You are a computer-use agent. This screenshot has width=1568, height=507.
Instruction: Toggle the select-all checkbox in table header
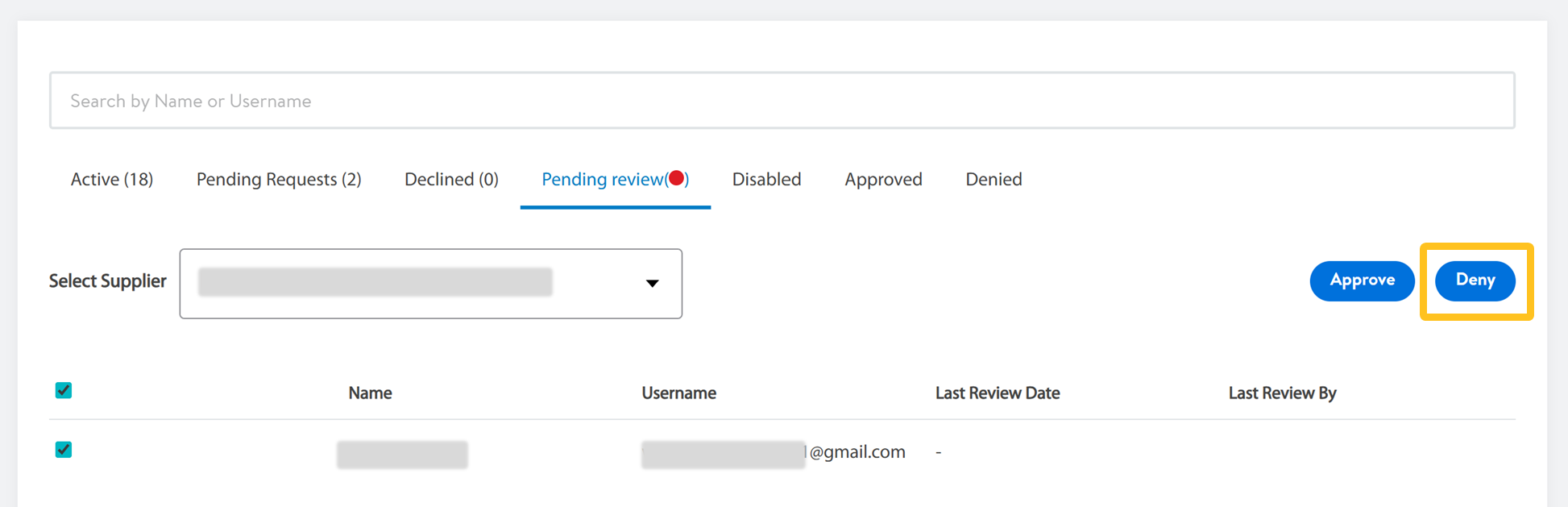64,391
